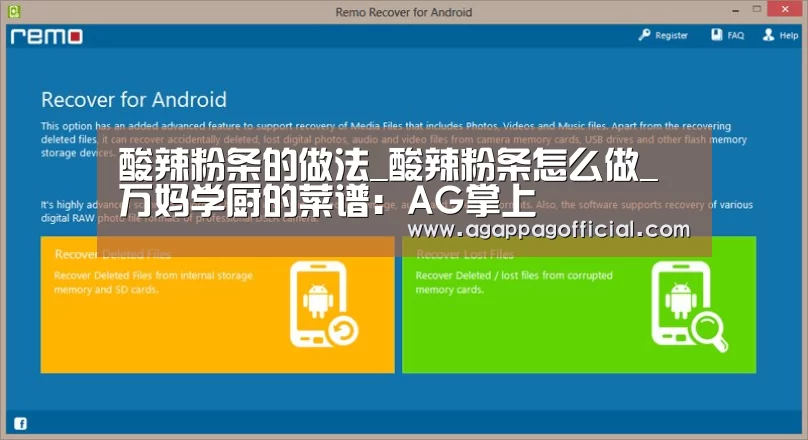
Task: Select the Recover Deleted Files tile
Action: coord(217,304)
